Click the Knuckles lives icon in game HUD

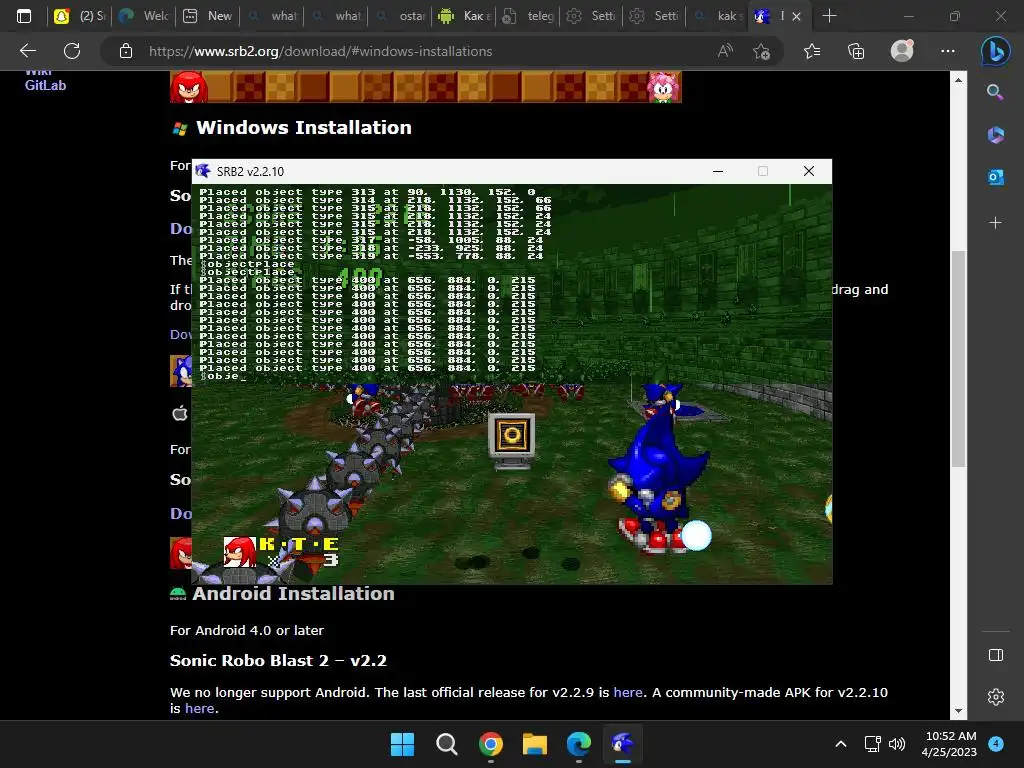pyautogui.click(x=240, y=552)
